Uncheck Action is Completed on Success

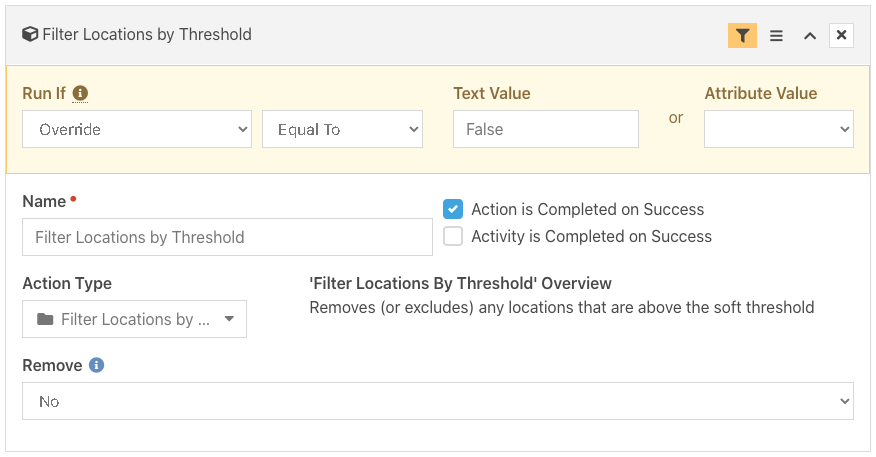pos(453,209)
